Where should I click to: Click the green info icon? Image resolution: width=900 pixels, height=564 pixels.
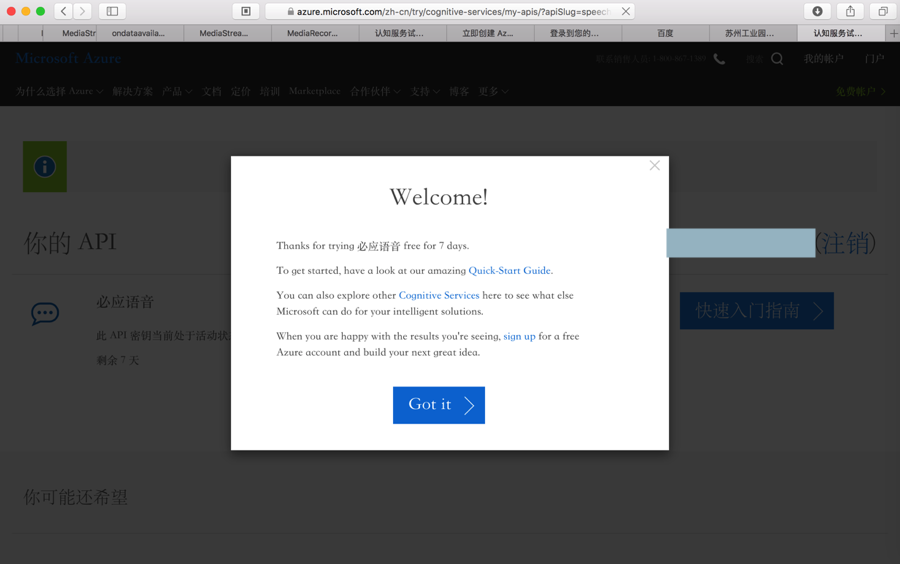[x=45, y=167]
